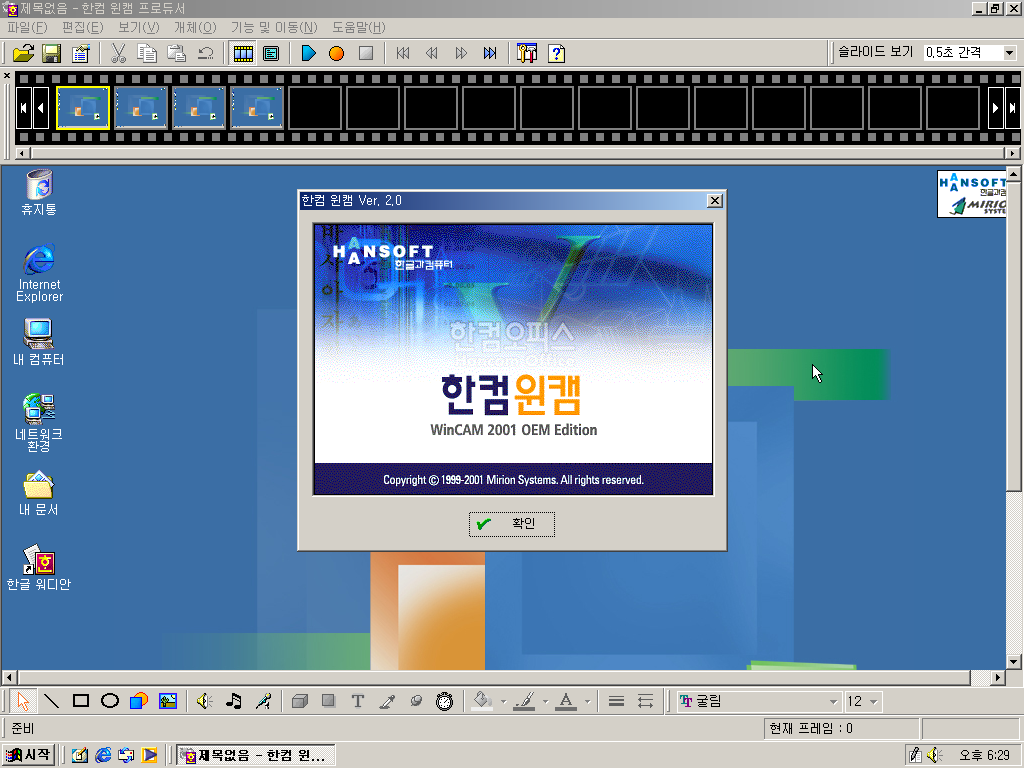
Task: Open the 기능 및 이동(N) menu
Action: point(274,27)
